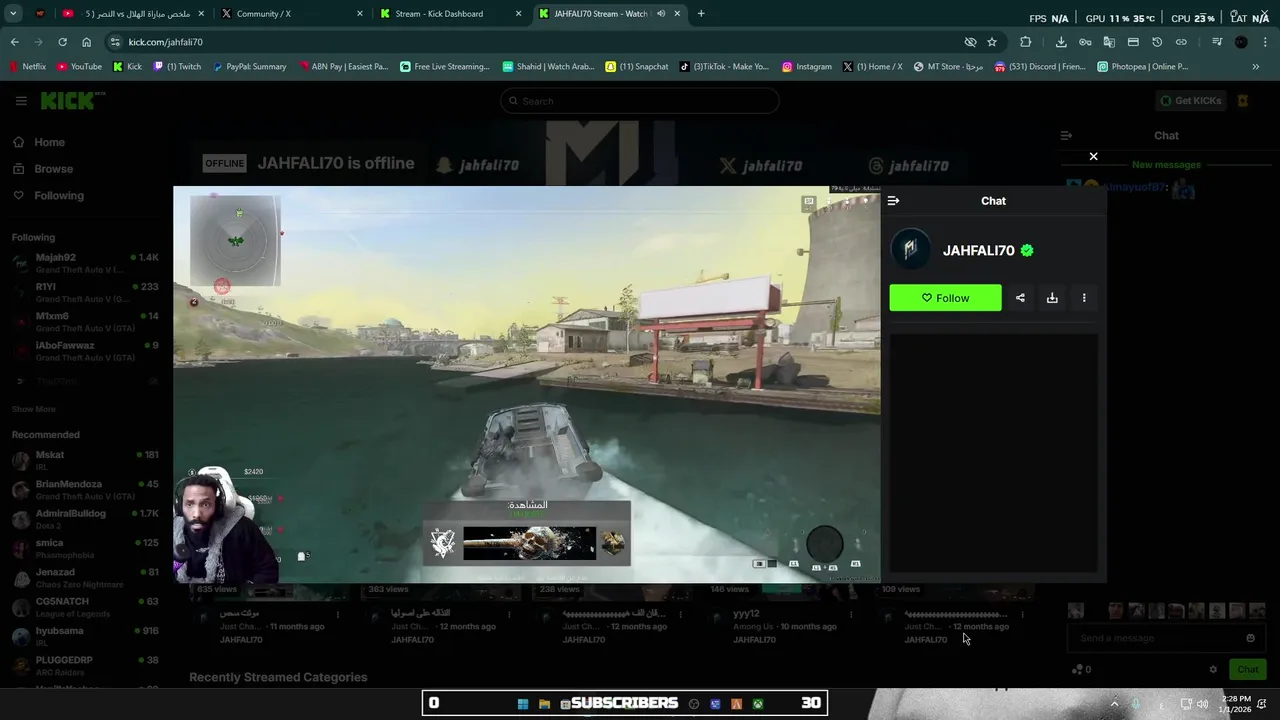Click the JAHFALI70 channel avatar in popup

(x=910, y=250)
